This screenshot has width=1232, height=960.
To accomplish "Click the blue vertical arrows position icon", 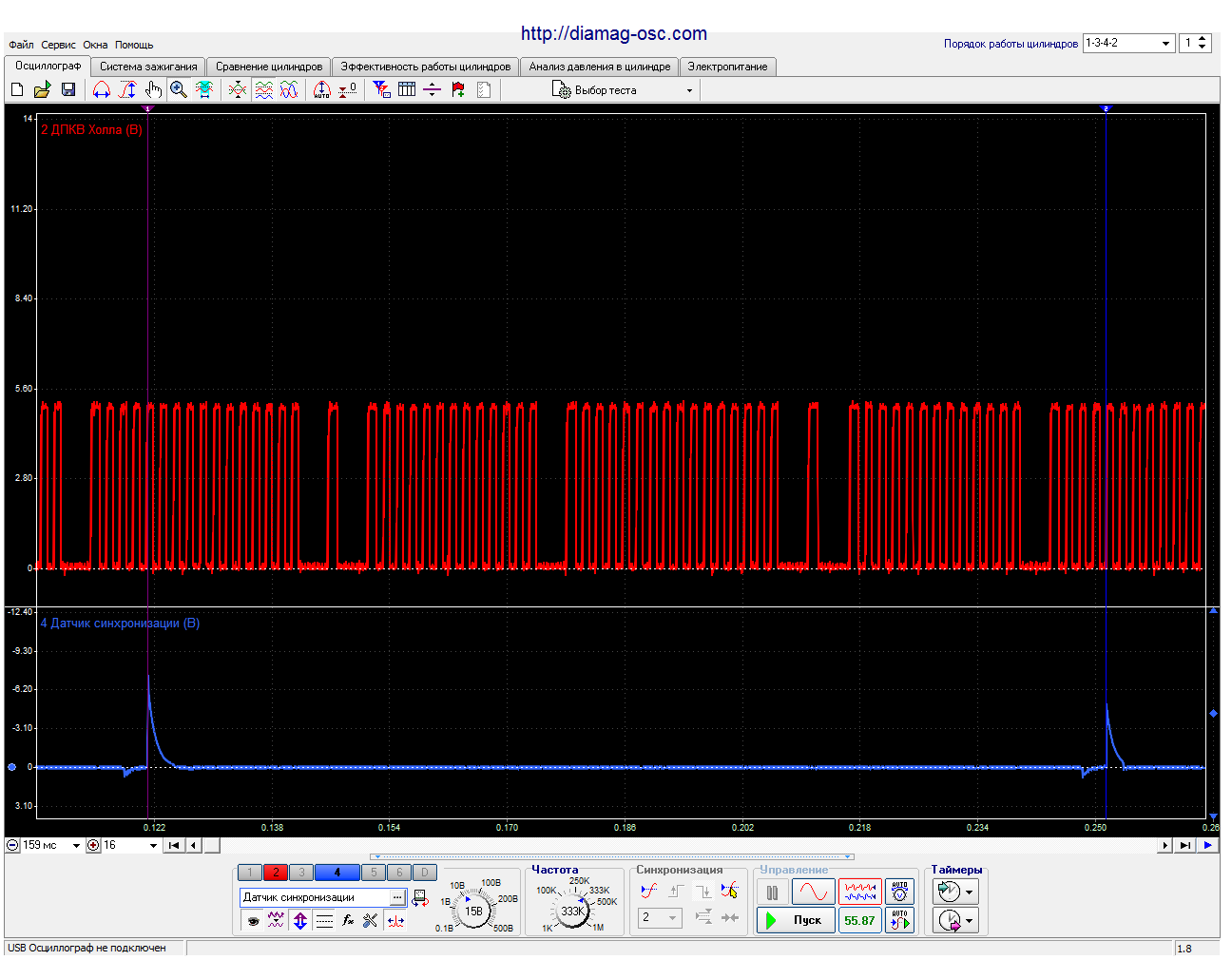I will 300,921.
